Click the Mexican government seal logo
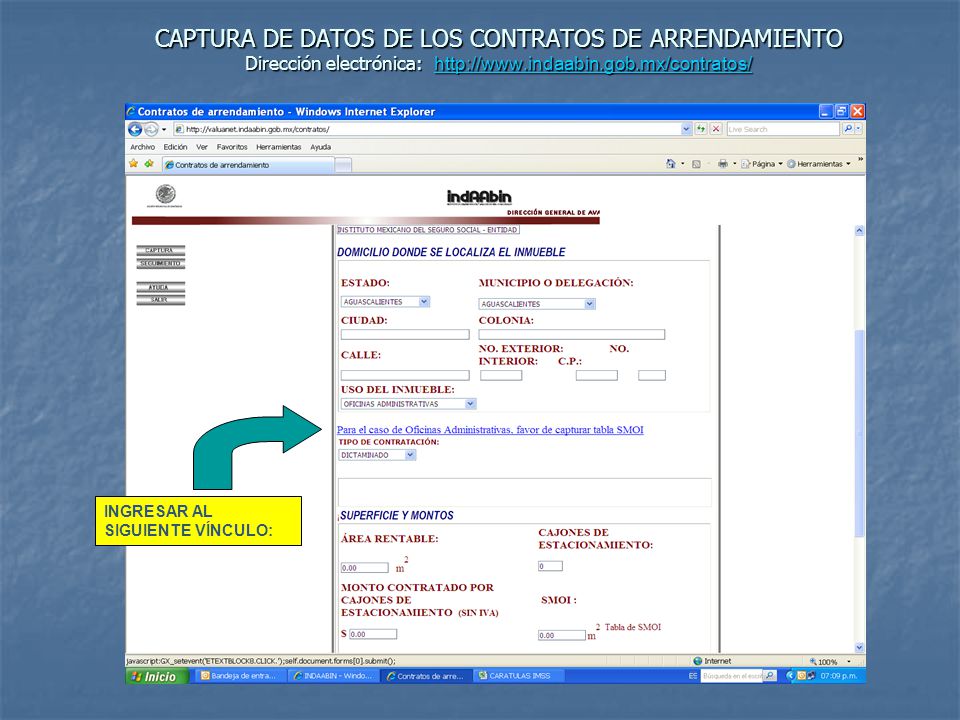This screenshot has width=960, height=720. click(165, 196)
